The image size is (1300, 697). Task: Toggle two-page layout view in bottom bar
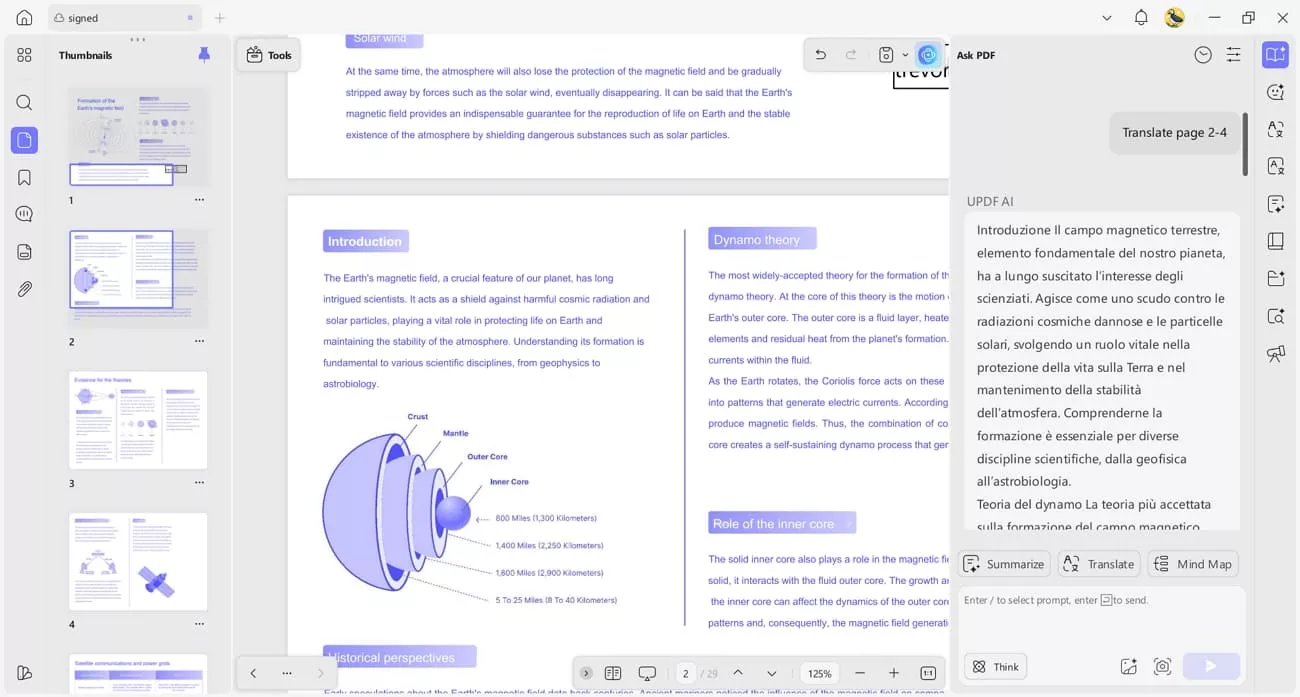click(x=613, y=673)
